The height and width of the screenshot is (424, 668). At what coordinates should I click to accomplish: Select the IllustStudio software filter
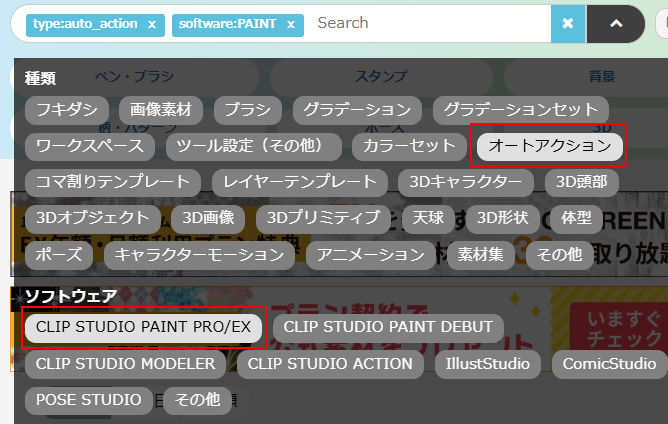pyautogui.click(x=488, y=364)
